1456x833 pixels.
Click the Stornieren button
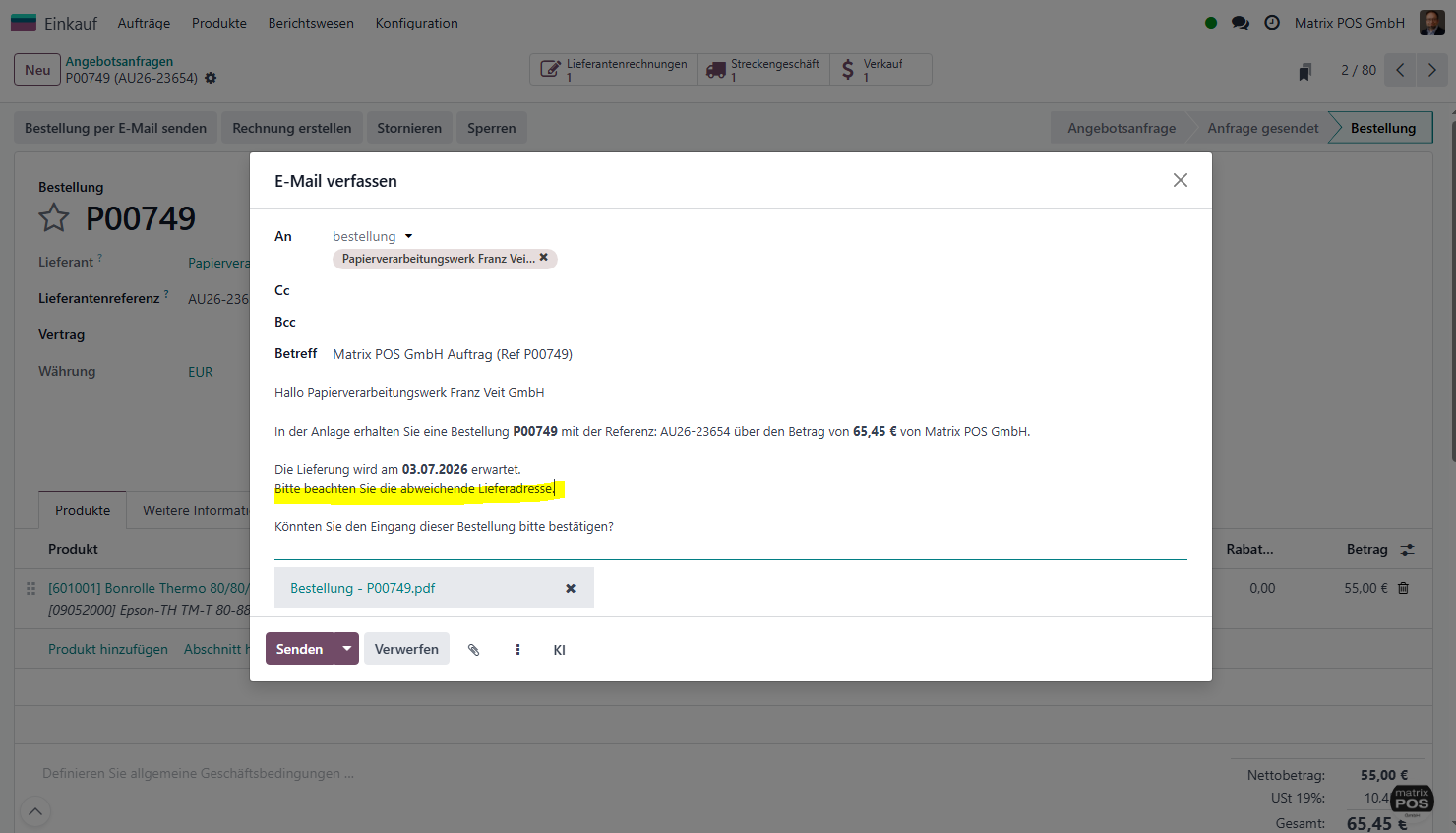[409, 128]
